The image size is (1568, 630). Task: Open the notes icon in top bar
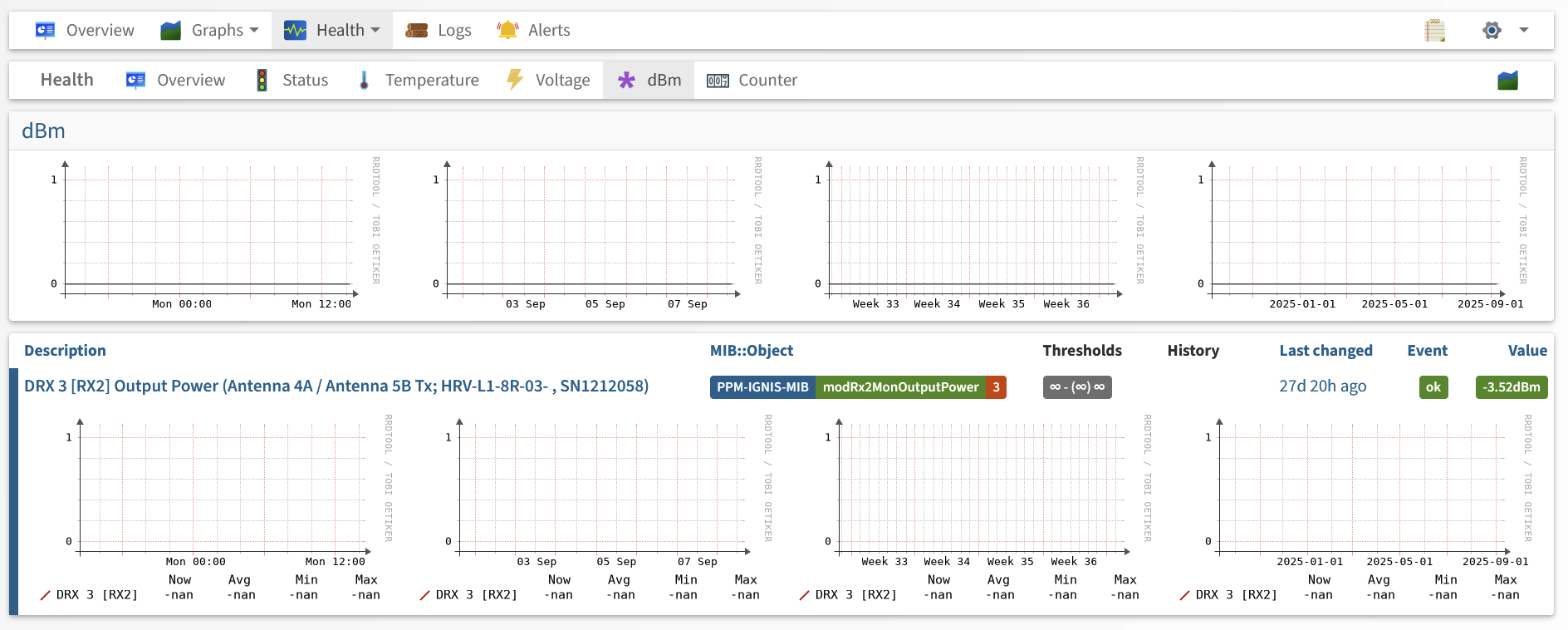click(1434, 31)
